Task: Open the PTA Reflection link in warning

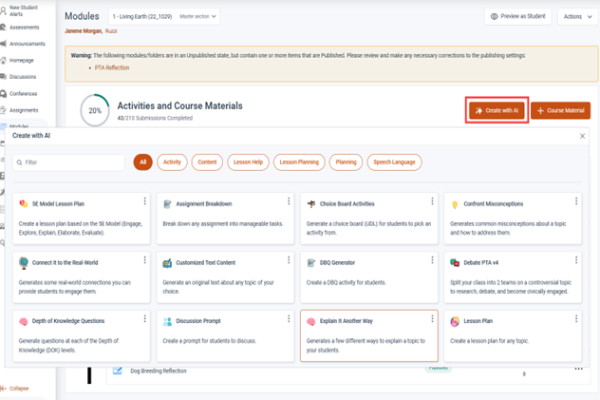Action: pos(112,68)
